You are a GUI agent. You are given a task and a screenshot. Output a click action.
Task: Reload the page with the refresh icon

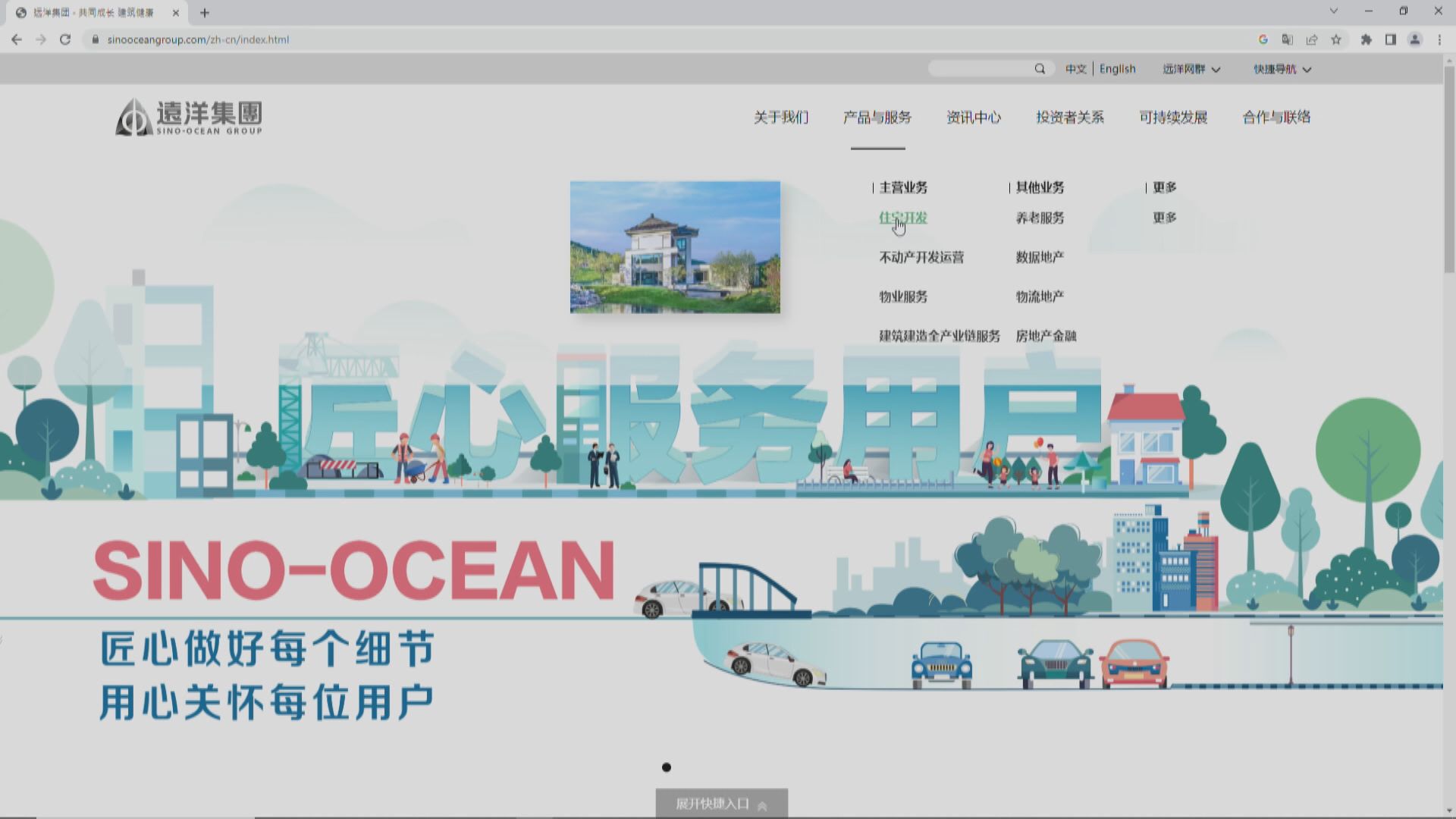(65, 39)
